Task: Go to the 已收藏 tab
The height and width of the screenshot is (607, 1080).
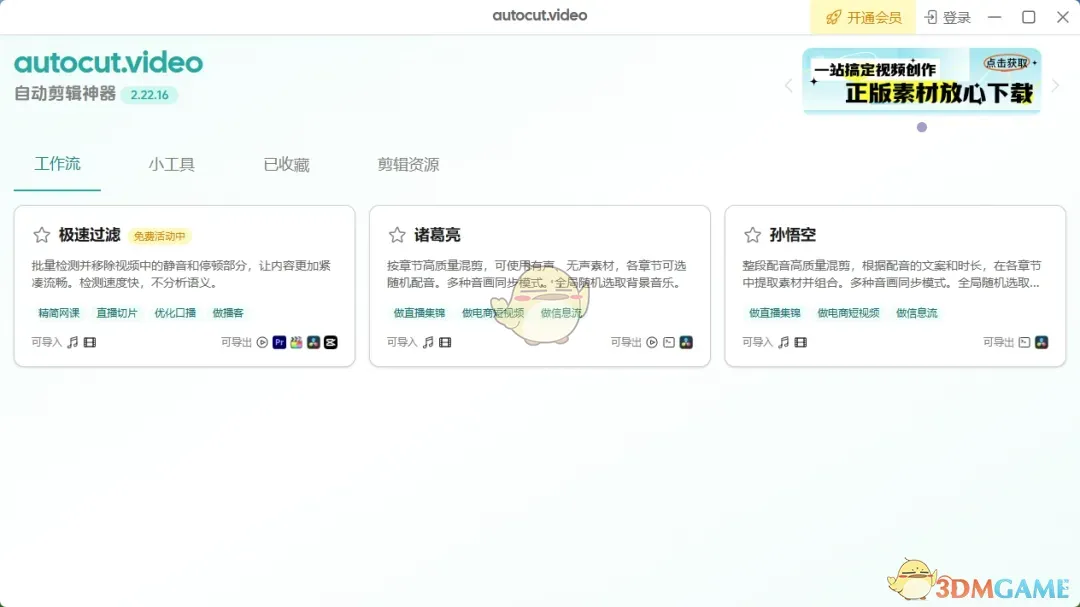Action: [286, 165]
